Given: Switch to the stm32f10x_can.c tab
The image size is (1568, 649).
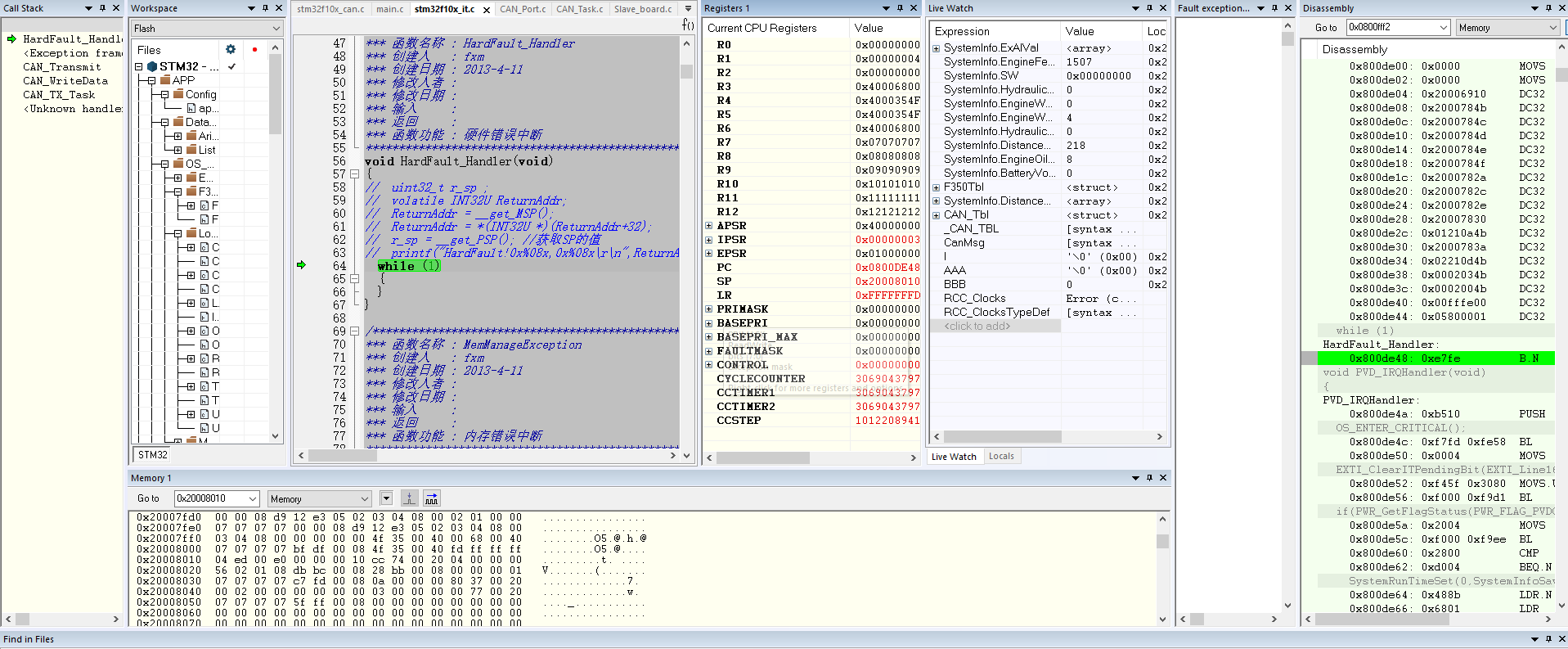Looking at the screenshot, I should (x=330, y=9).
